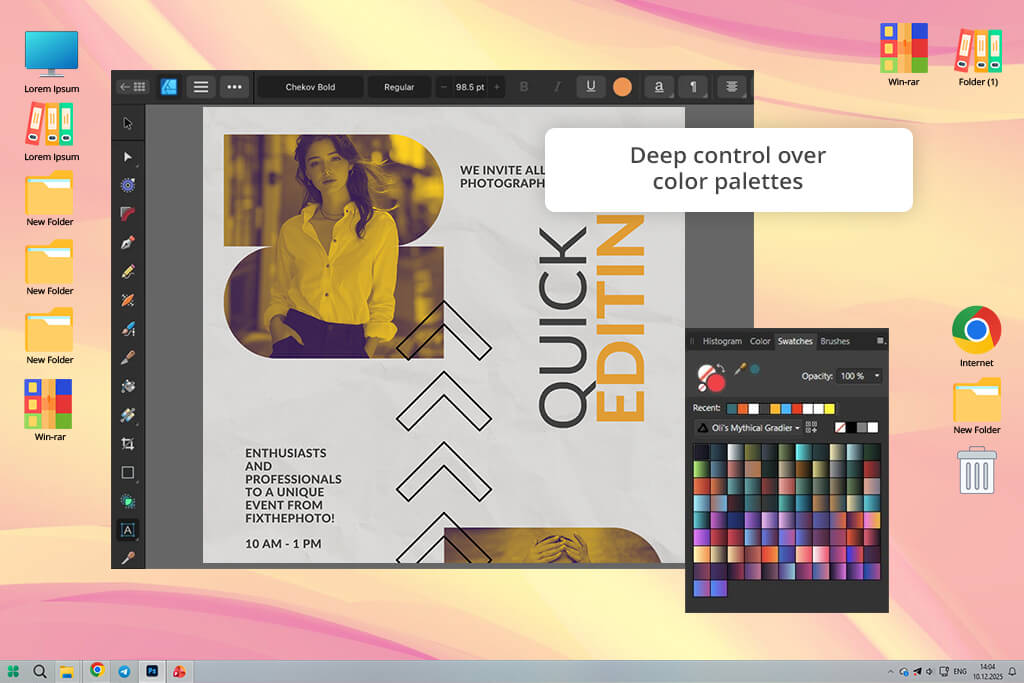
Task: Pick the eyedropper in Swatches panel
Action: click(740, 370)
